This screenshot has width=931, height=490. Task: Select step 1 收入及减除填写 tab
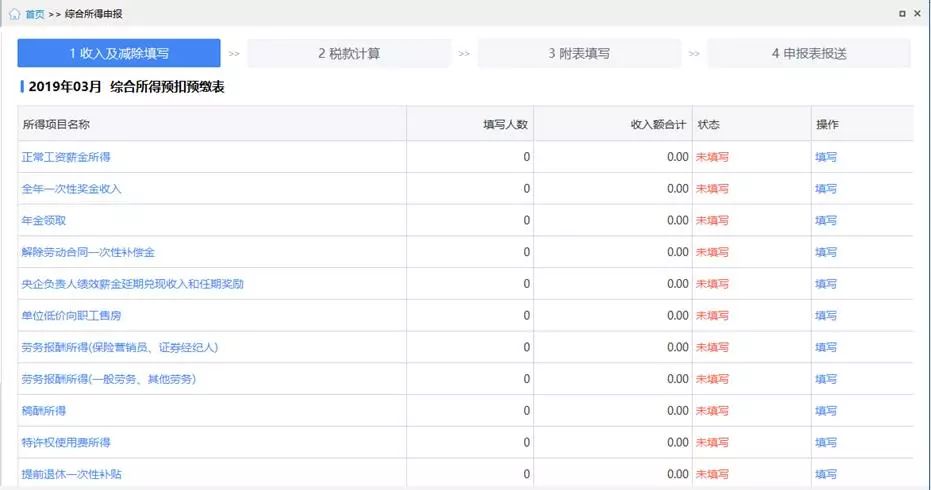point(119,54)
